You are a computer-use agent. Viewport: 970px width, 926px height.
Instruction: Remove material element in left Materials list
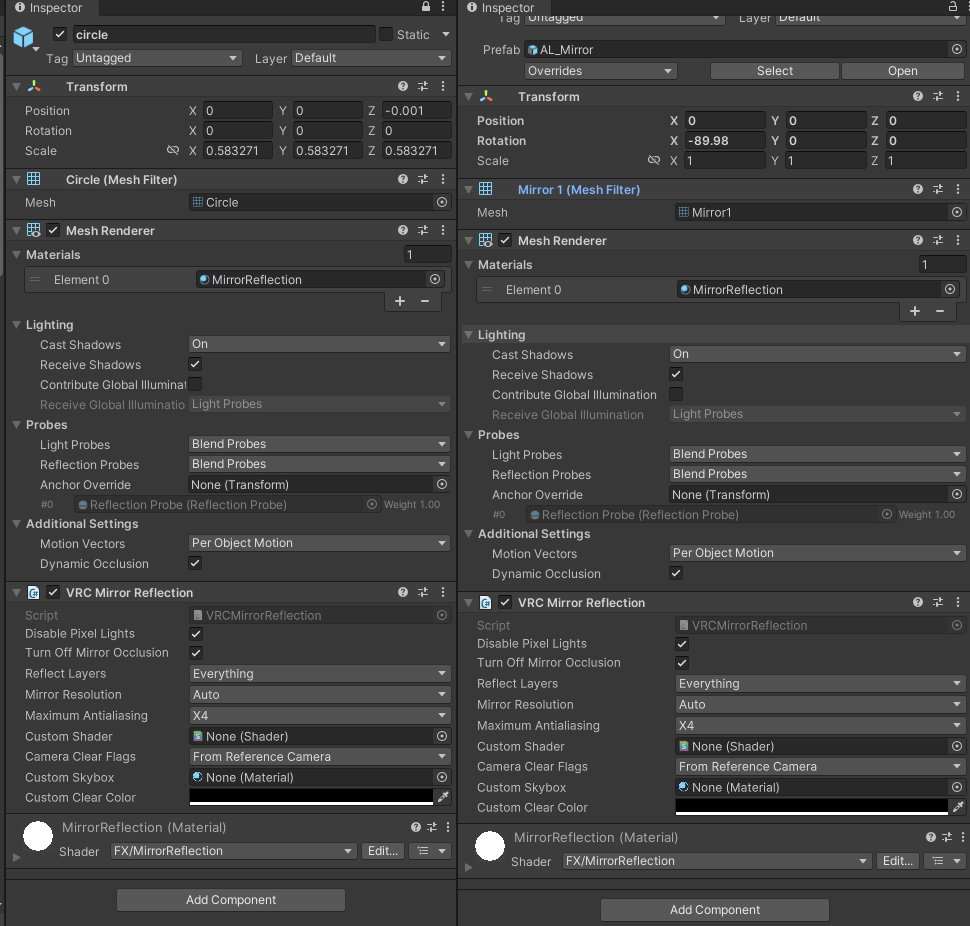(x=425, y=301)
